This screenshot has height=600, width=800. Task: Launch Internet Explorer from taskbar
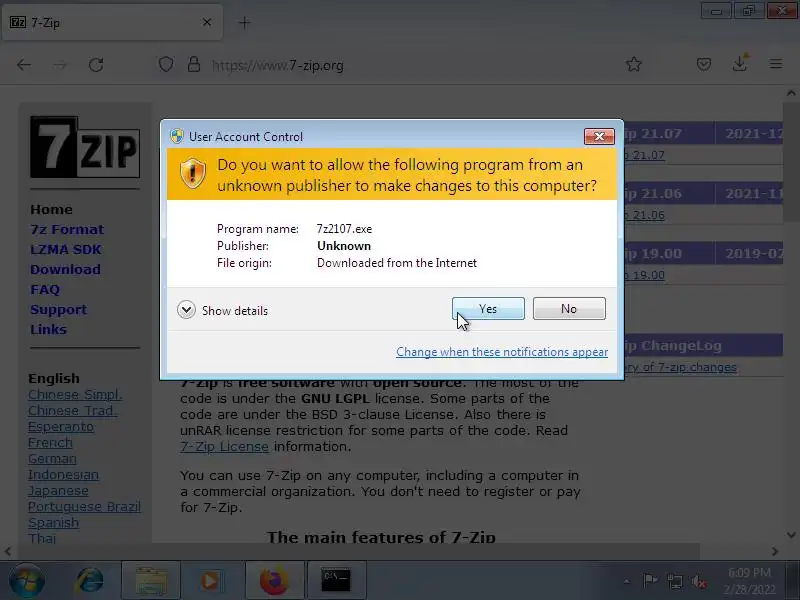coord(90,581)
